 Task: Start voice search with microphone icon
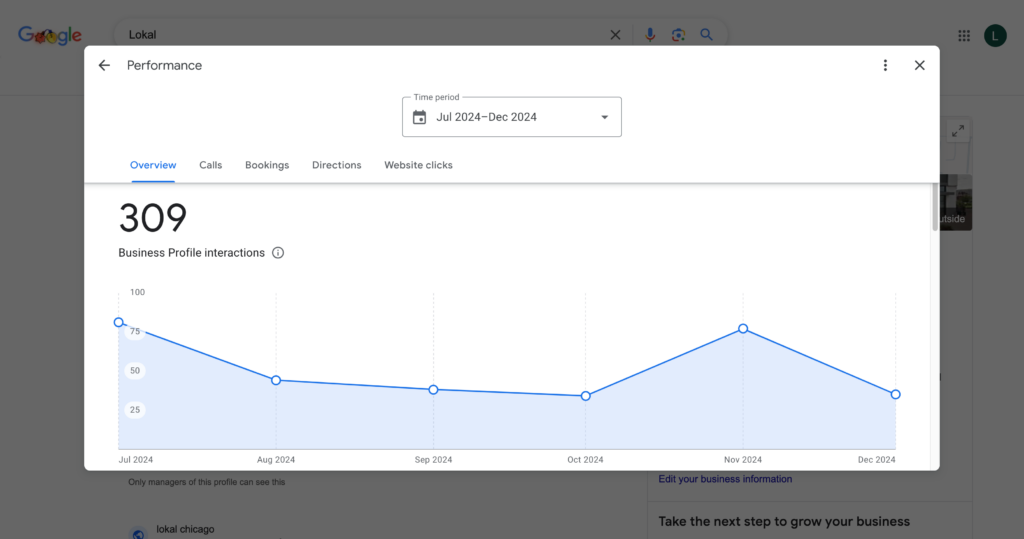coord(650,35)
